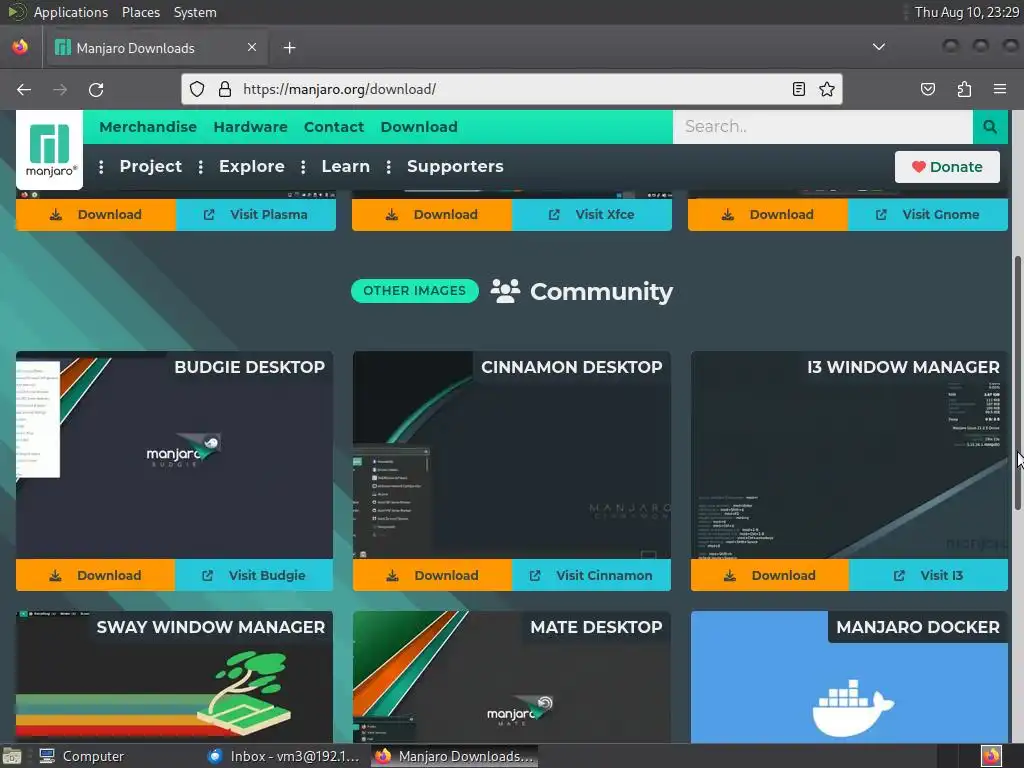The image size is (1024, 768).
Task: Reload the page with the refresh icon
Action: [96, 89]
